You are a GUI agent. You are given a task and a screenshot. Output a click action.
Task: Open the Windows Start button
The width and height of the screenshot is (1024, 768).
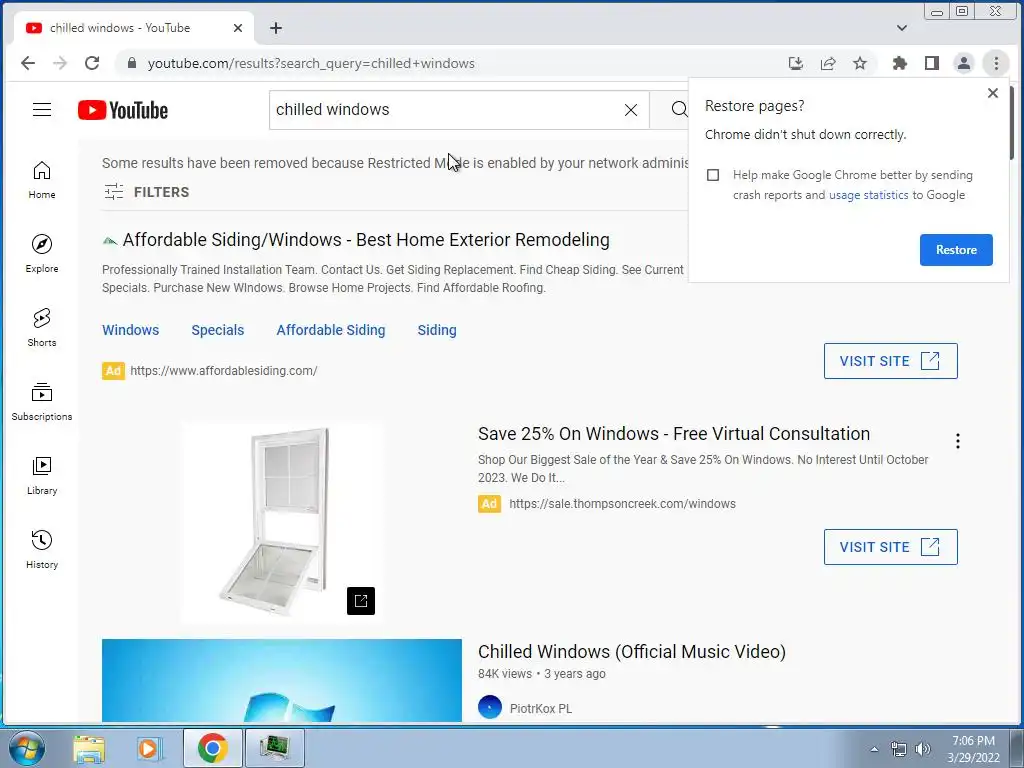[27, 748]
